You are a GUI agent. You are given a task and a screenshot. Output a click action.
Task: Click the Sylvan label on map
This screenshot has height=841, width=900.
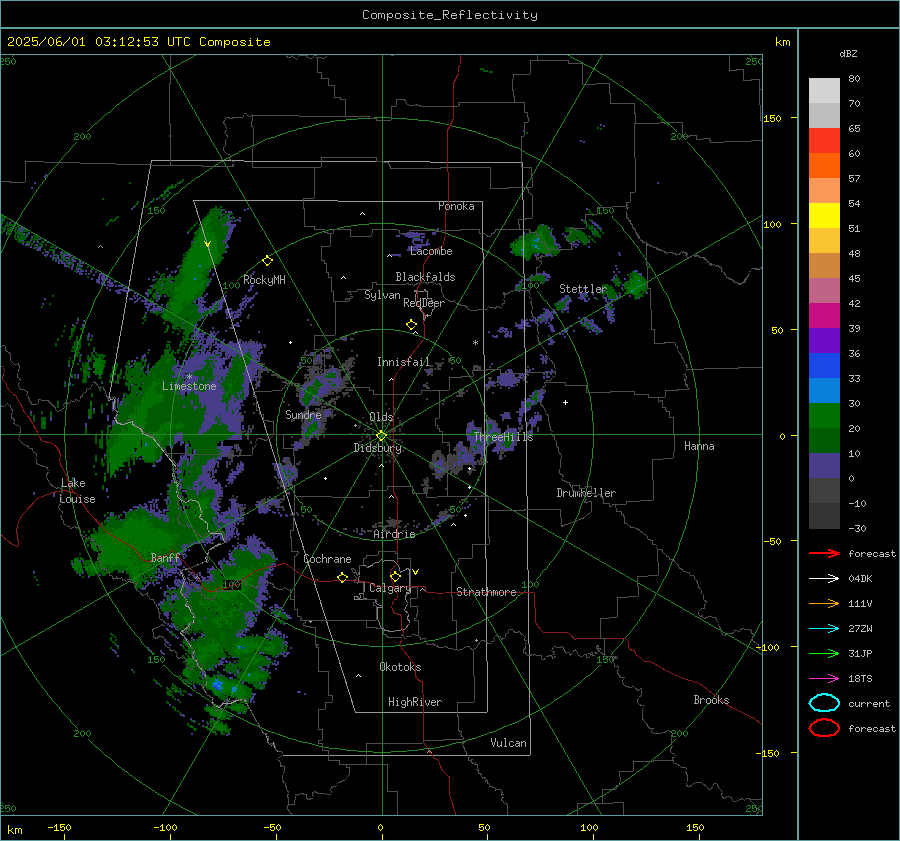pyautogui.click(x=382, y=295)
